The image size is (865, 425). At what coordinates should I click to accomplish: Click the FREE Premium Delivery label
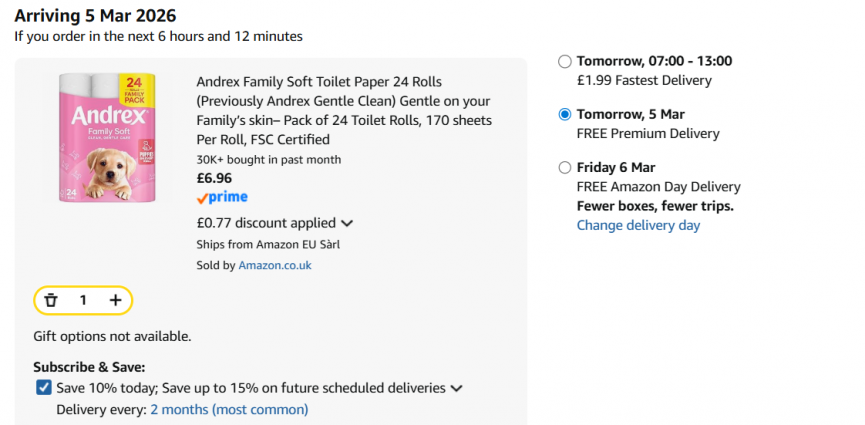[x=647, y=133]
